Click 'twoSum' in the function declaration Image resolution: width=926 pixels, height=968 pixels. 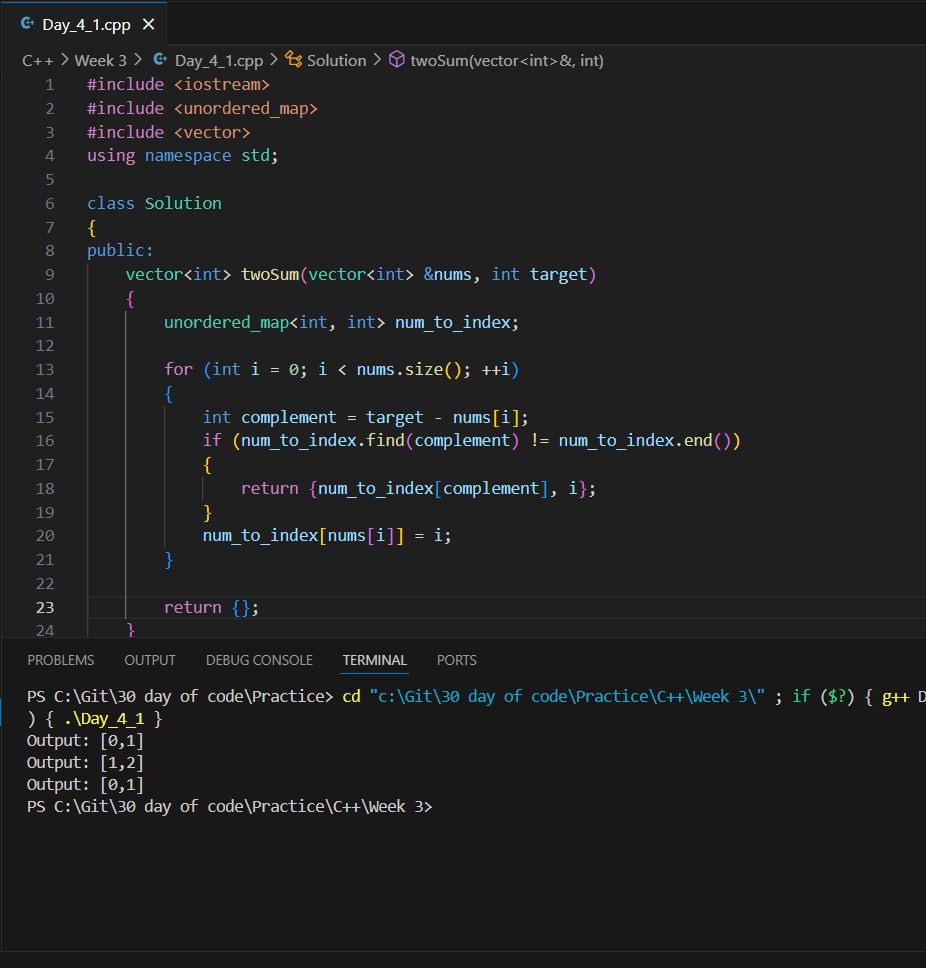pos(270,275)
